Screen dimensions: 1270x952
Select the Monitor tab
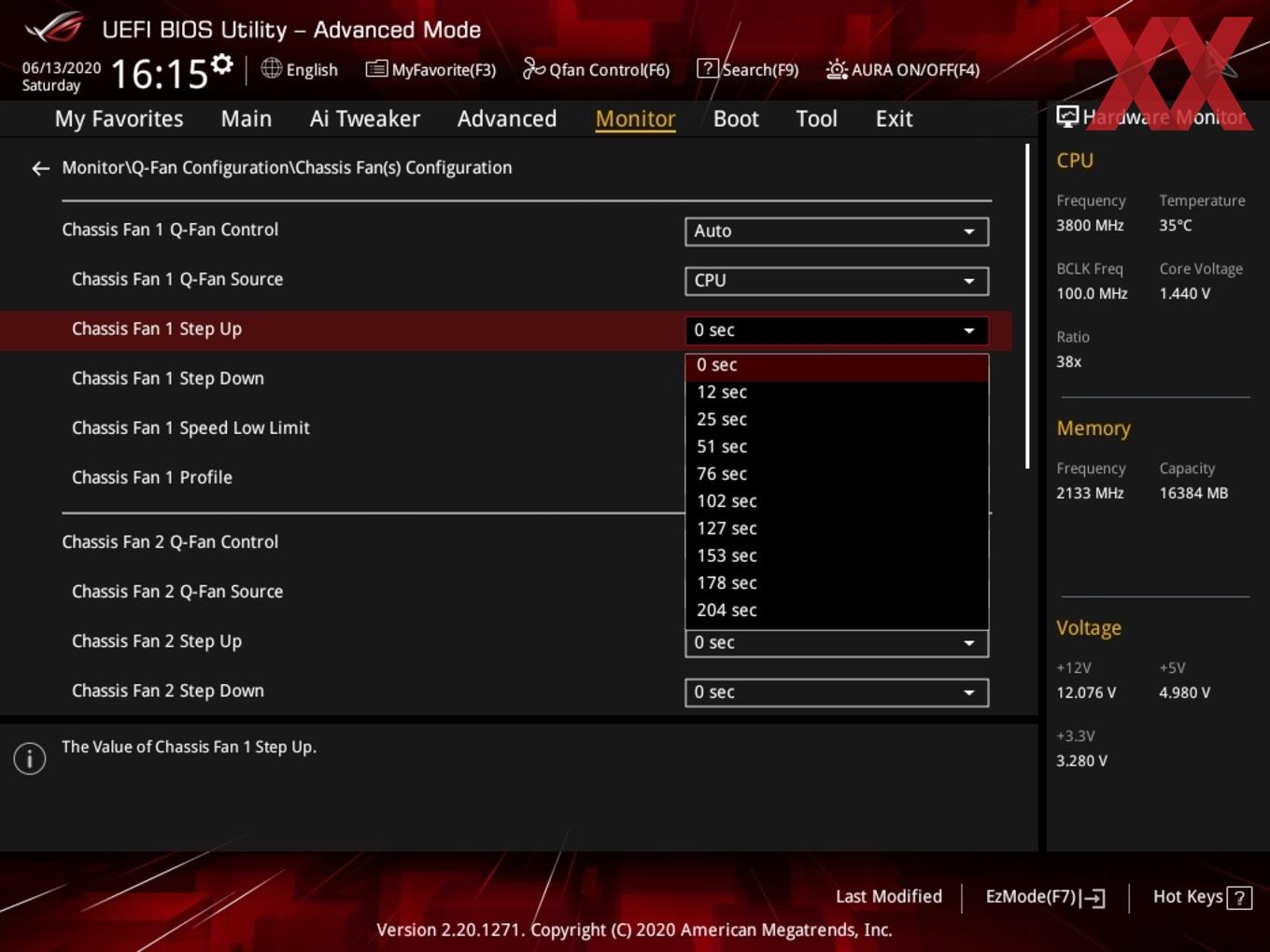[635, 119]
